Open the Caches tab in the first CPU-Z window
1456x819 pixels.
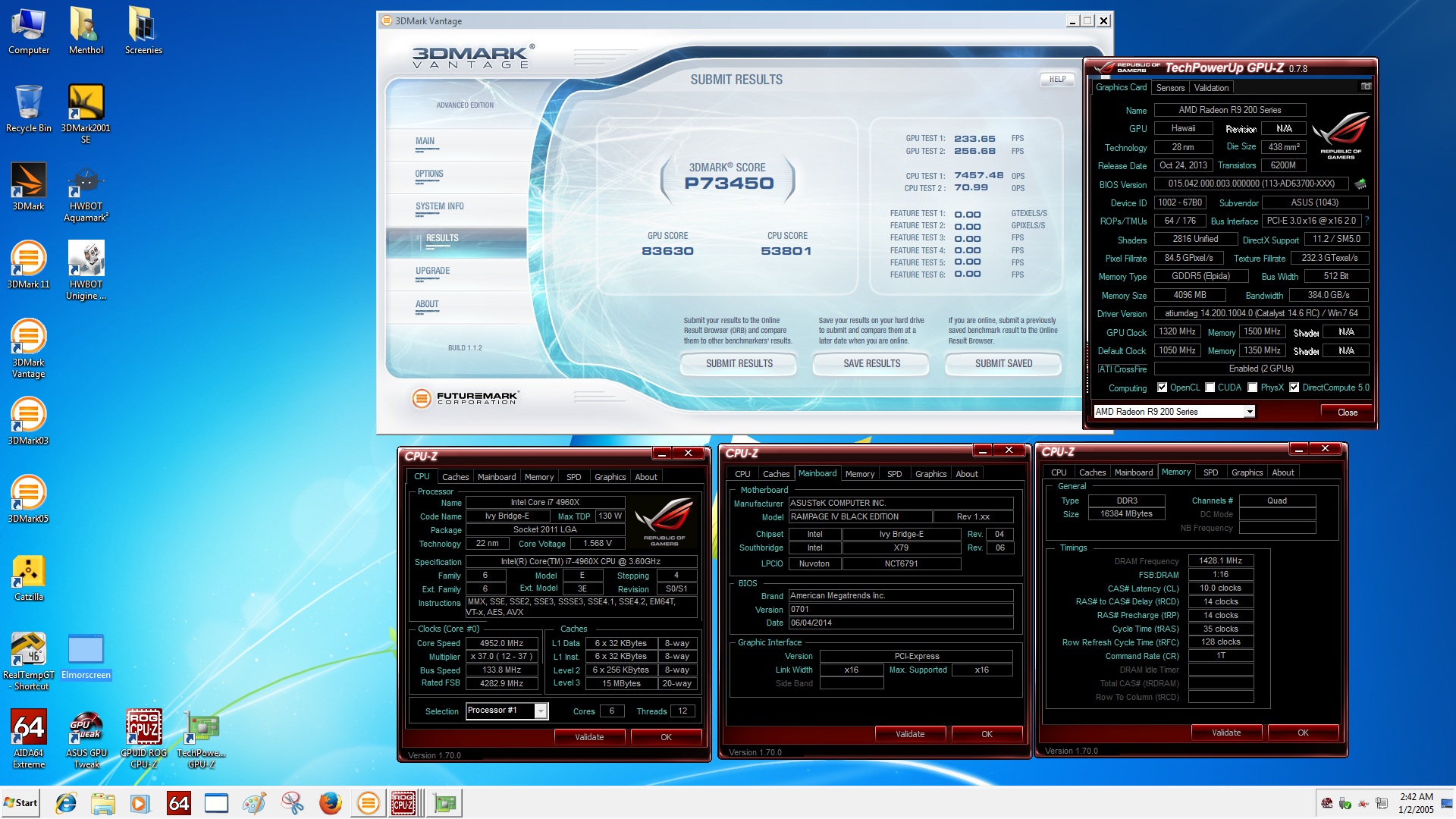pyautogui.click(x=455, y=477)
